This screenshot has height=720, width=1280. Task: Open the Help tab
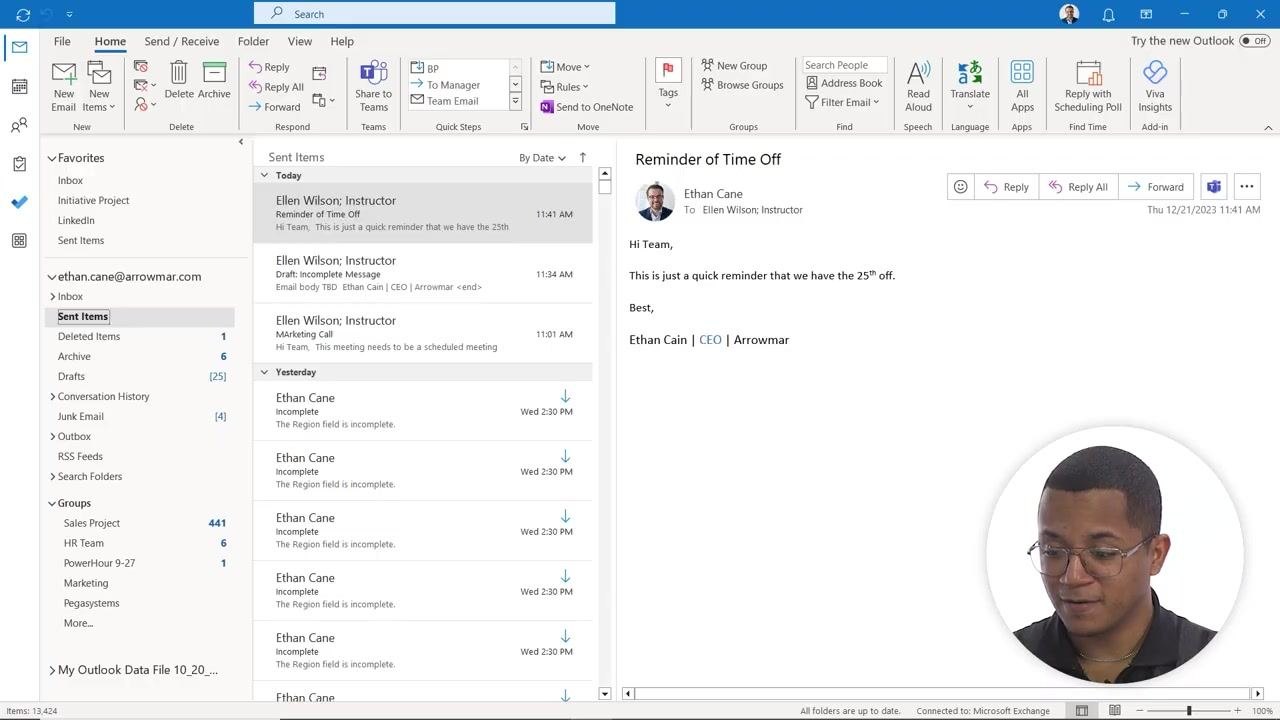pyautogui.click(x=342, y=41)
